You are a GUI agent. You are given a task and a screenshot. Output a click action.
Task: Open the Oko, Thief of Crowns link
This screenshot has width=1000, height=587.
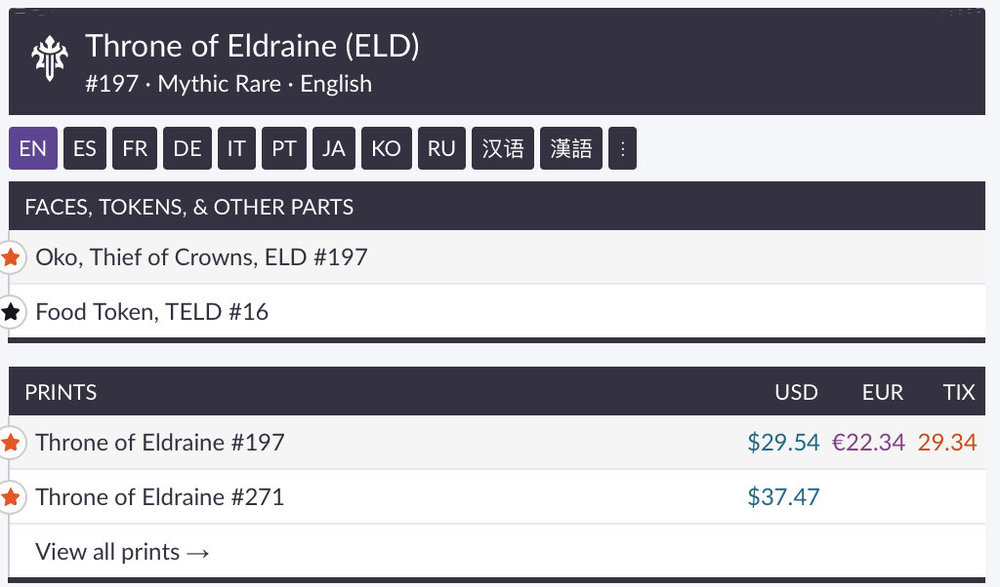coord(201,258)
